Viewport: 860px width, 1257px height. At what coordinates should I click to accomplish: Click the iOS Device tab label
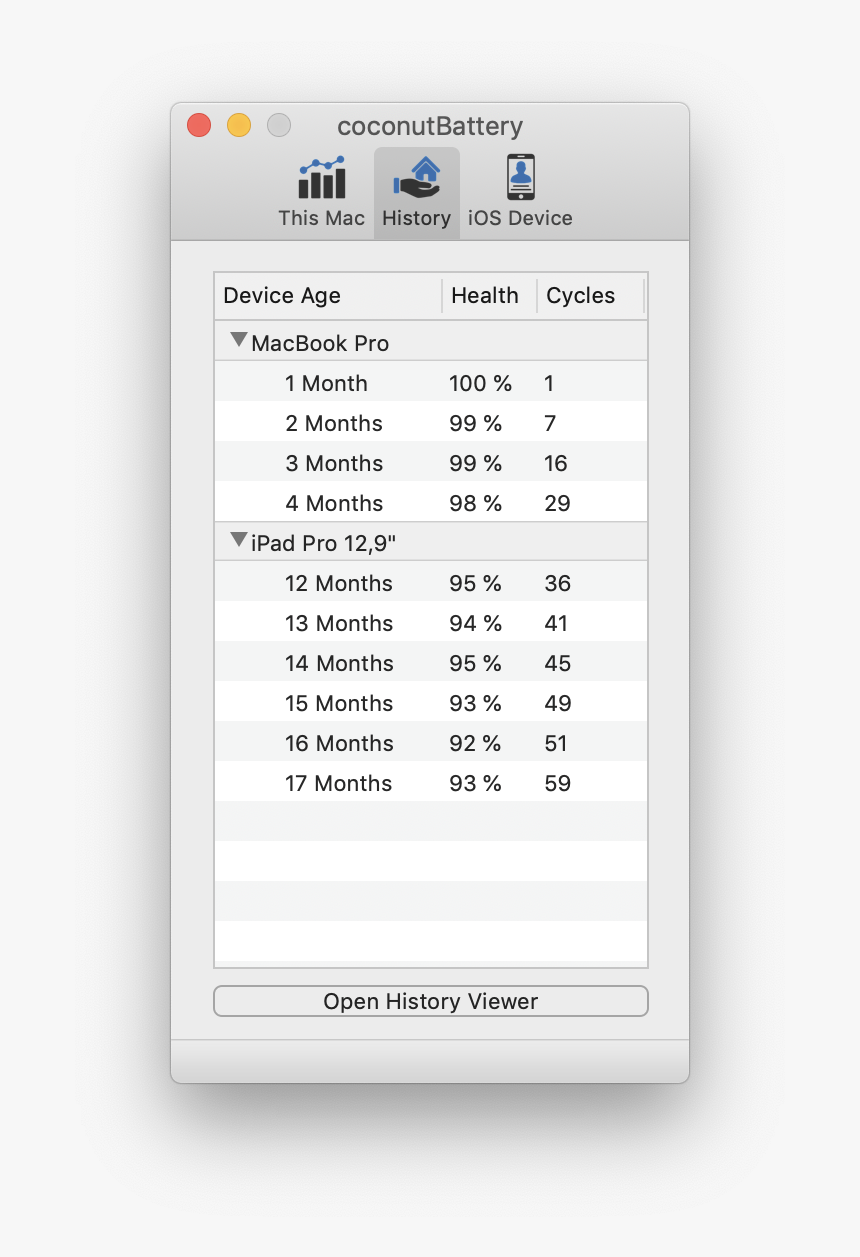[520, 218]
